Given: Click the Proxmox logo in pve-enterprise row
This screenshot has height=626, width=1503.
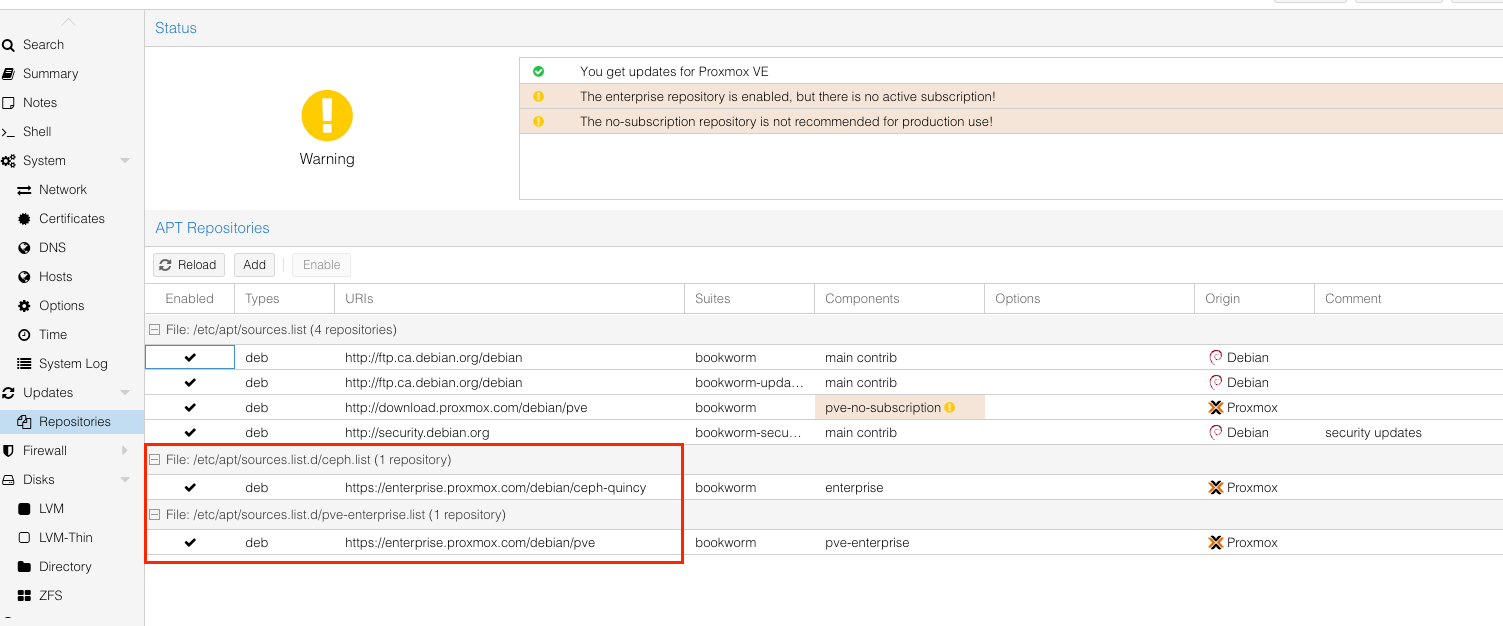Looking at the screenshot, I should [1216, 542].
